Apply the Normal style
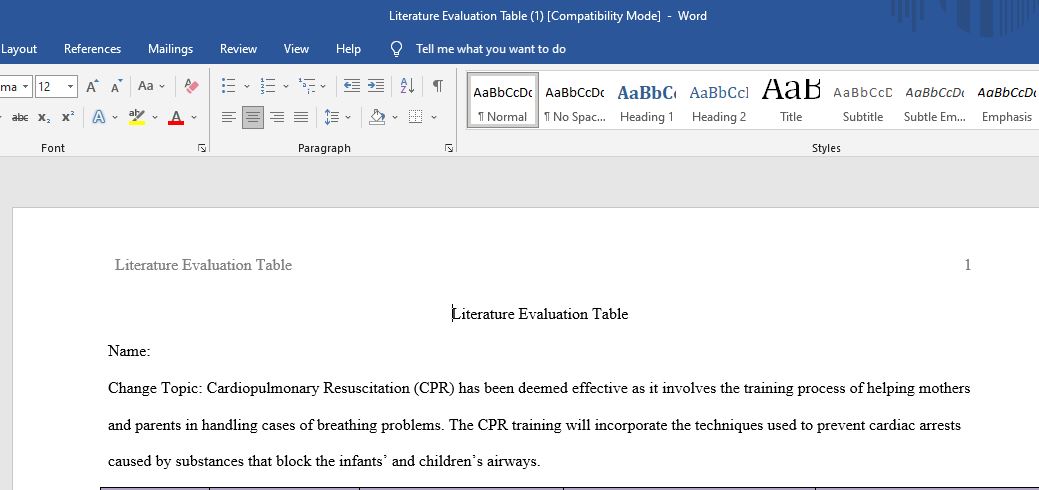 coord(503,101)
